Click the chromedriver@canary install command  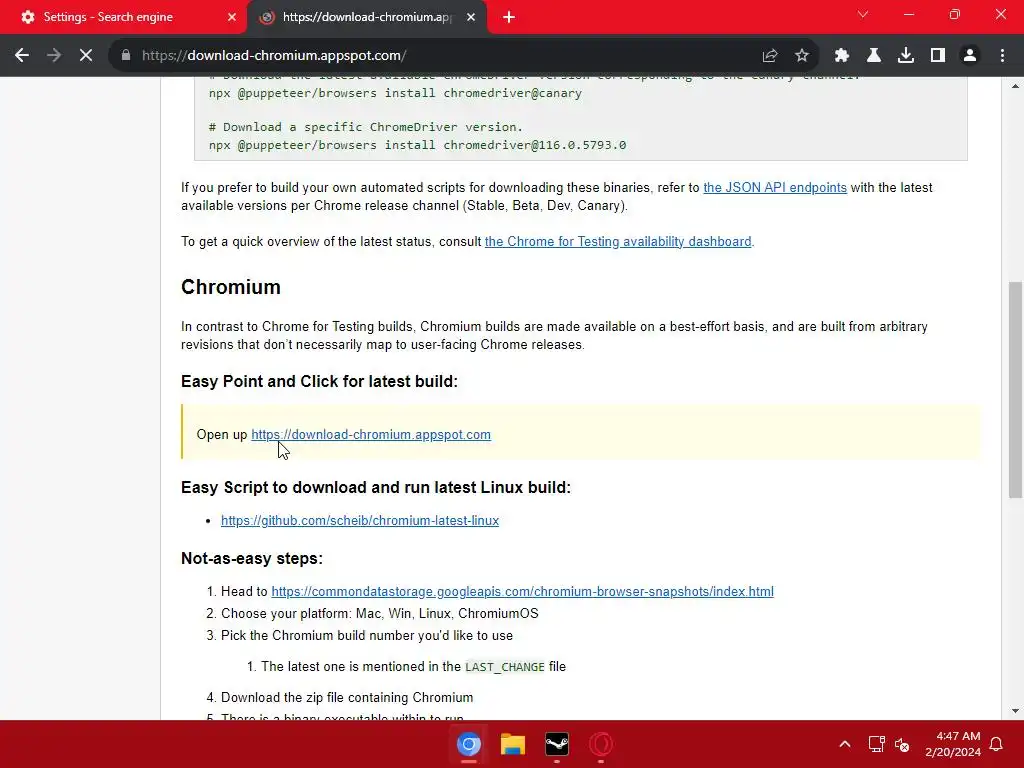tap(395, 93)
